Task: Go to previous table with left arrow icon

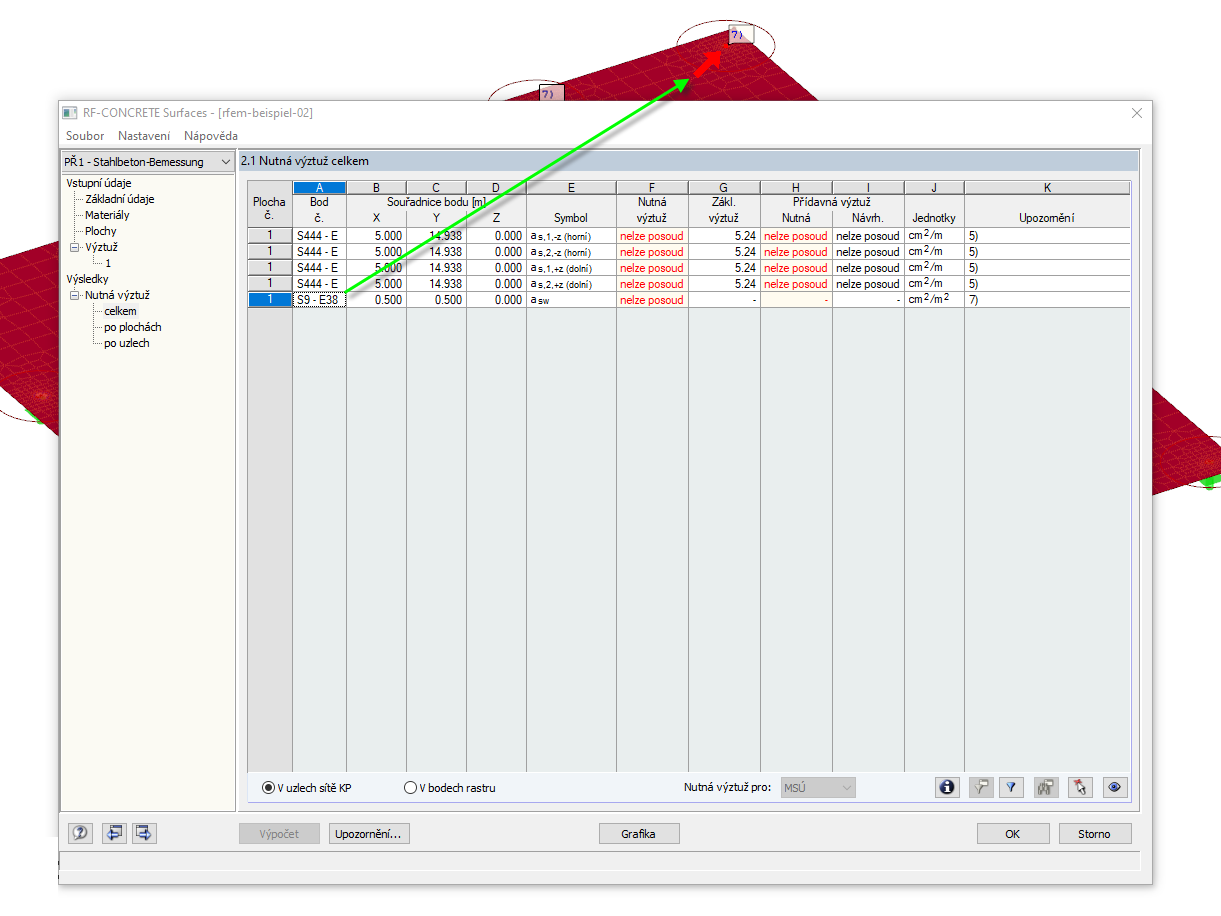Action: coord(114,833)
